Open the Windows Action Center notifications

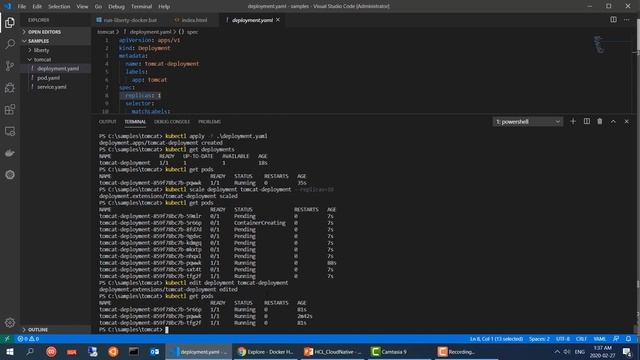pyautogui.click(x=627, y=351)
